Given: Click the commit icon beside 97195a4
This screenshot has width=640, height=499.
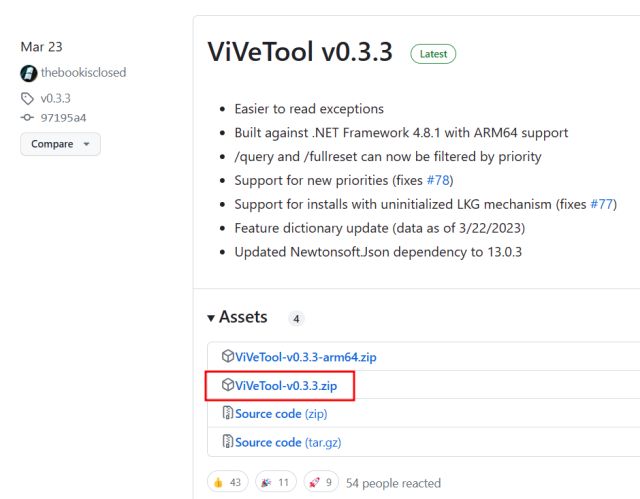Looking at the screenshot, I should [x=27, y=117].
